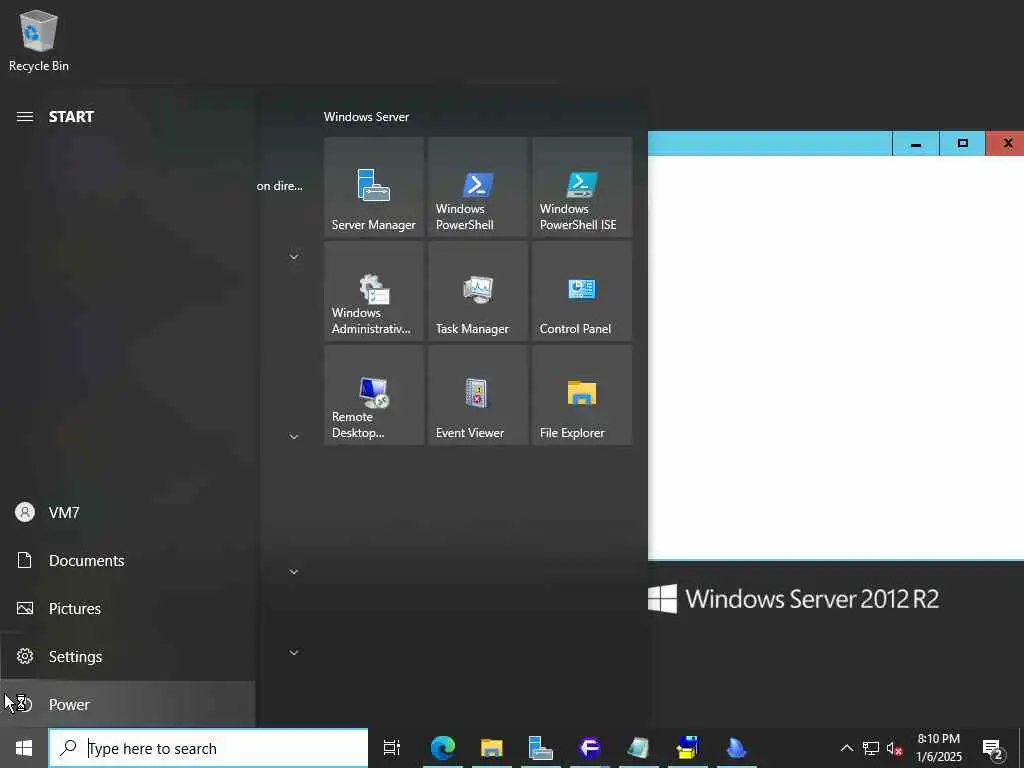Open Task View from the taskbar
Screen dimensions: 1024x768
(x=392, y=748)
